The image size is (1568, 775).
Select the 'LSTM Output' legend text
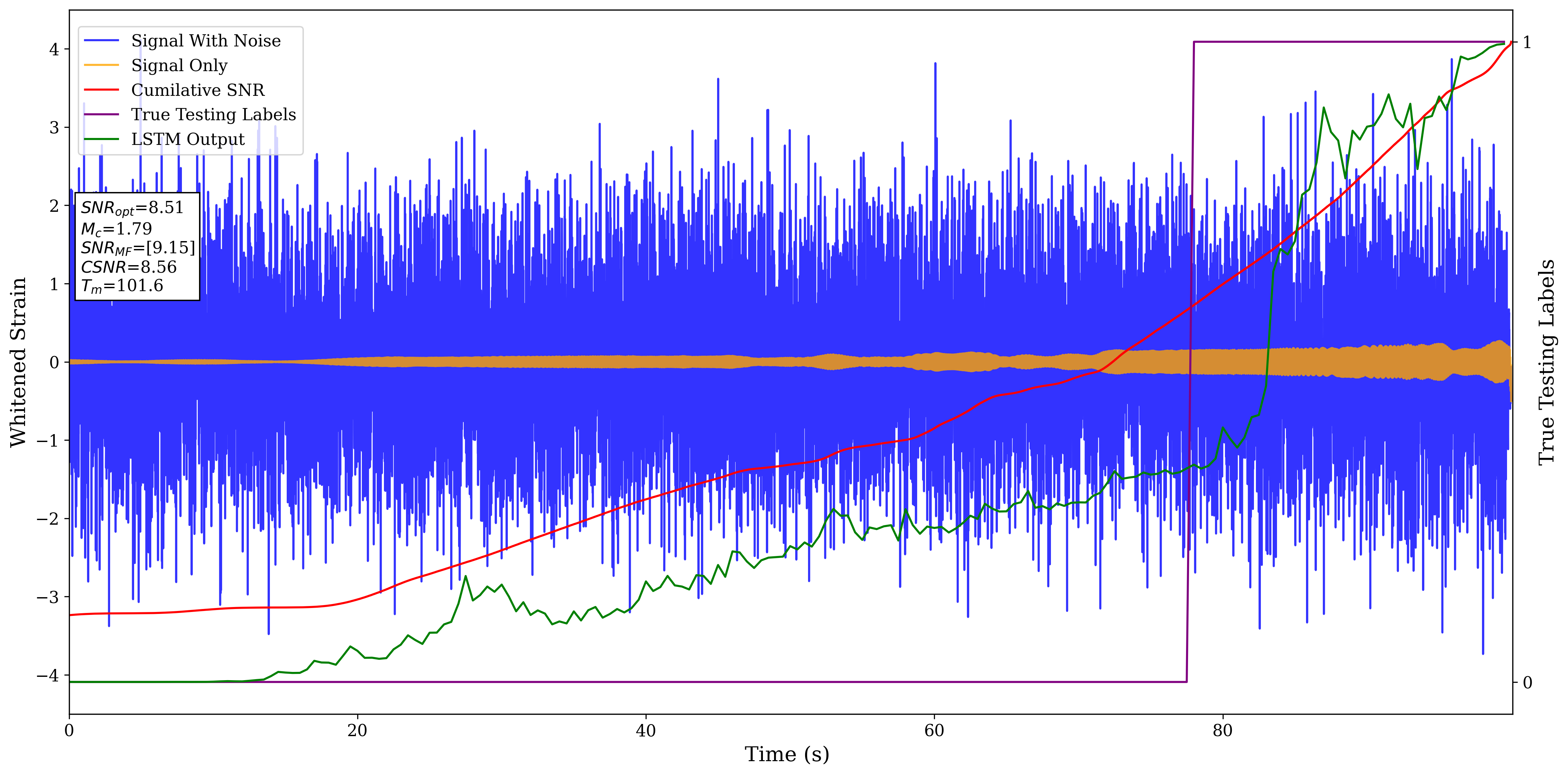click(x=188, y=139)
